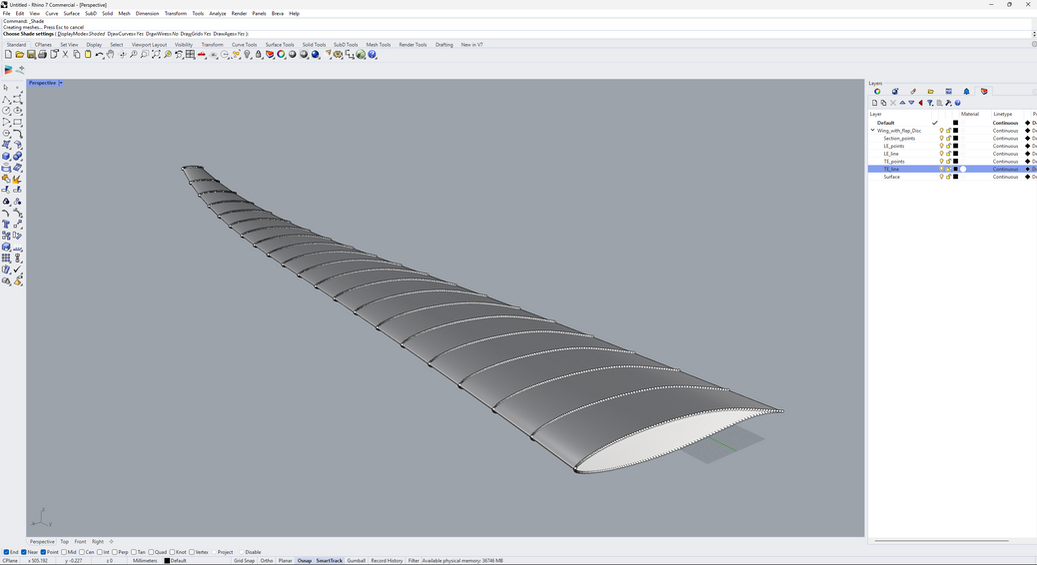Change the TE_points layer color swatch
Image resolution: width=1037 pixels, height=565 pixels.
coord(955,161)
